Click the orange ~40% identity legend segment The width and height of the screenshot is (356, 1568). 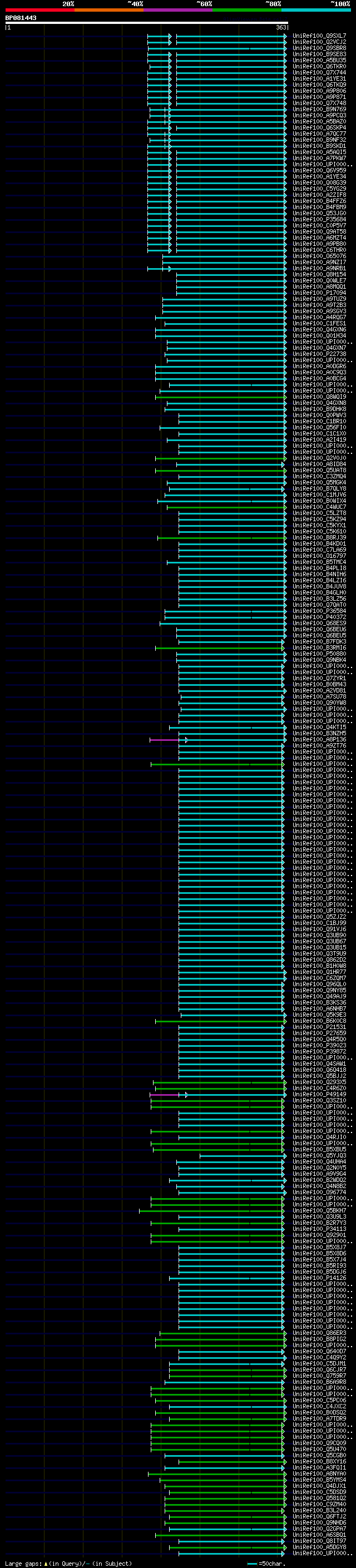(x=109, y=10)
